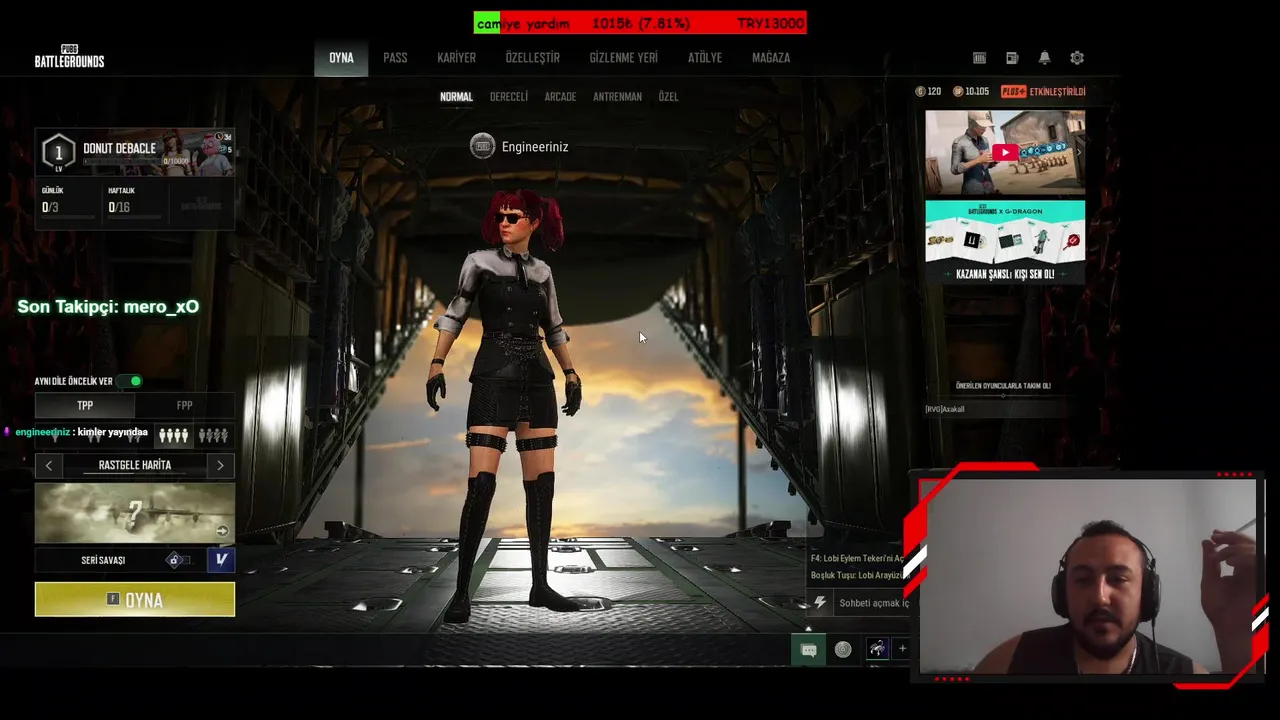Click the Engineeriniz player name
This screenshot has height=720, width=1280.
pyautogui.click(x=535, y=146)
